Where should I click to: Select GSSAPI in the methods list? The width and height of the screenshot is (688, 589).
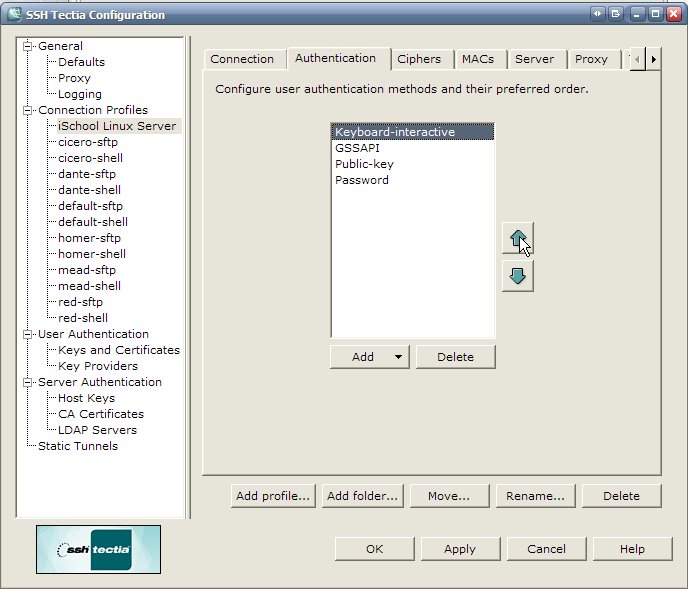tap(413, 148)
